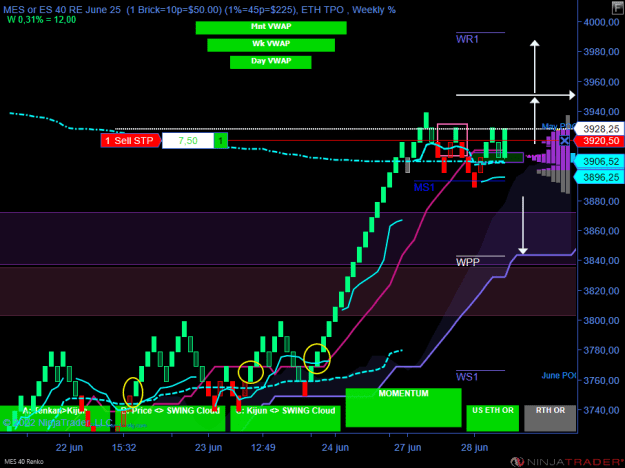Viewport: 625px width, 468px height.
Task: Select the white down arrow near WPP
Action: click(x=523, y=225)
